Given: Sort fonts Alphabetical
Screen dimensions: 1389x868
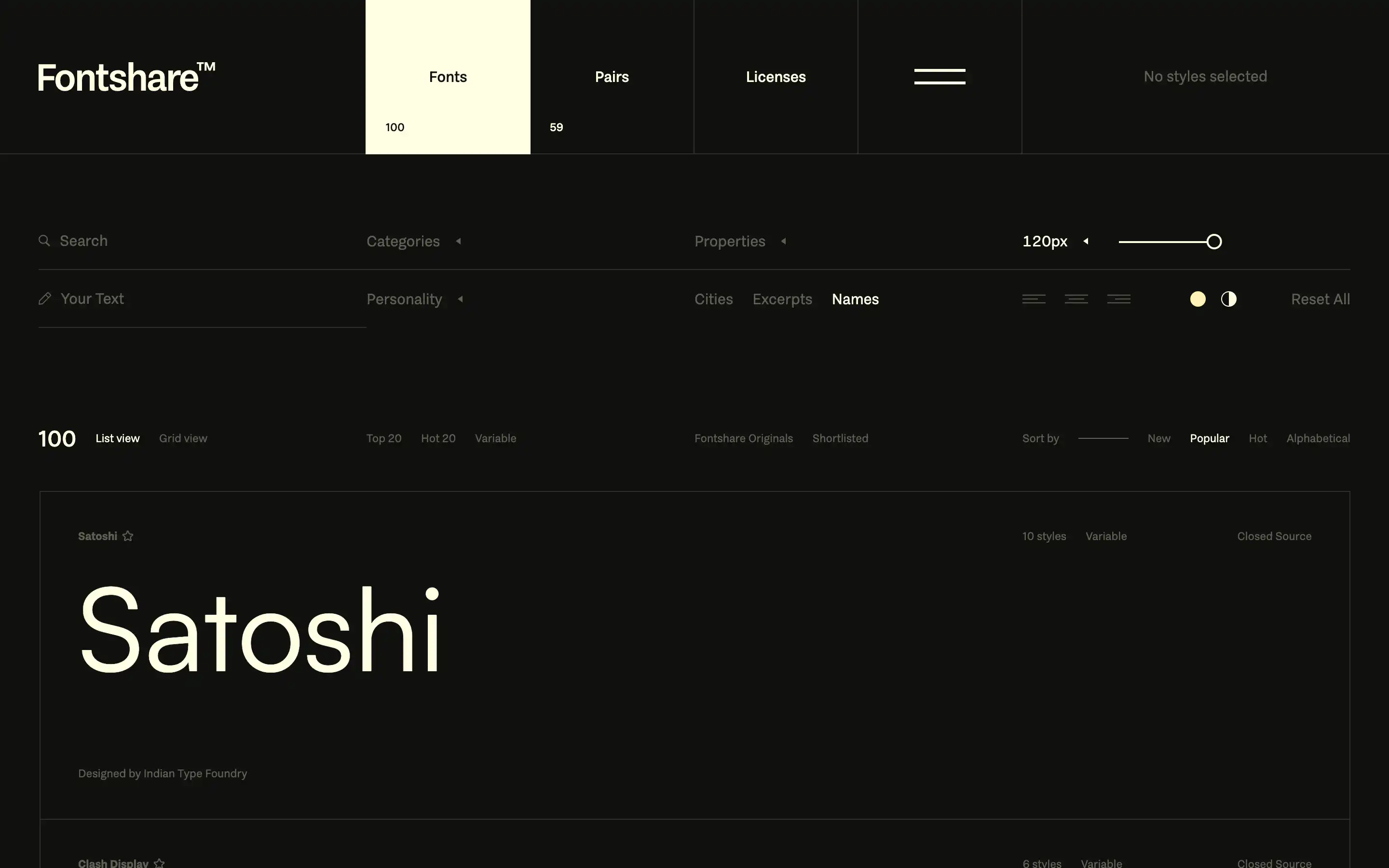Looking at the screenshot, I should (x=1318, y=439).
